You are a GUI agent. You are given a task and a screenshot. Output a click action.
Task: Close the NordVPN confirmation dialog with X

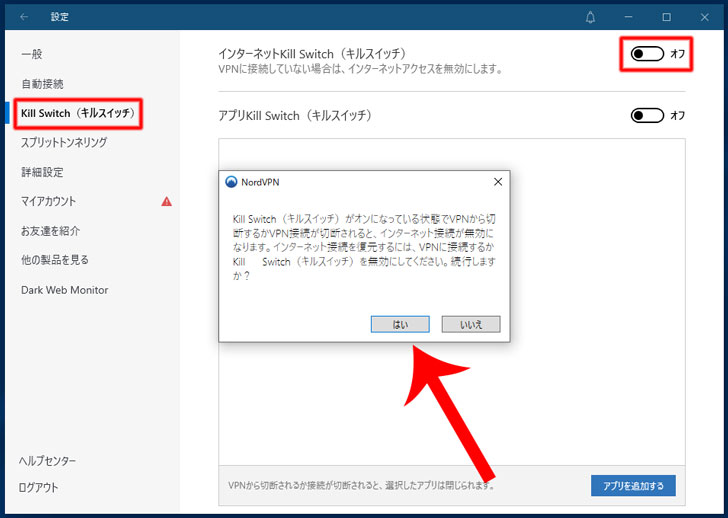pyautogui.click(x=498, y=182)
